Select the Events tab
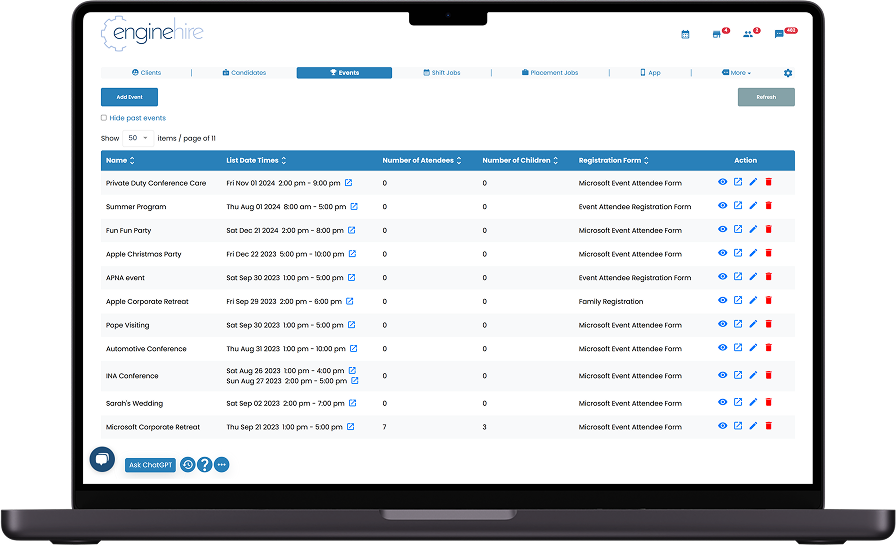 tap(344, 73)
